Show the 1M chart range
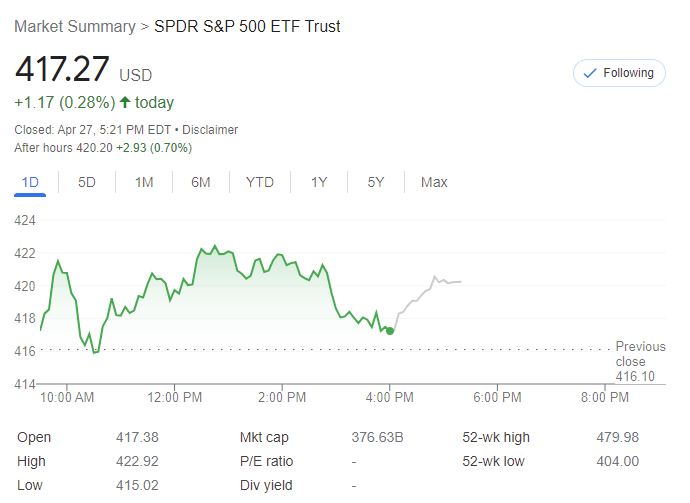This screenshot has width=690, height=503. coord(144,182)
